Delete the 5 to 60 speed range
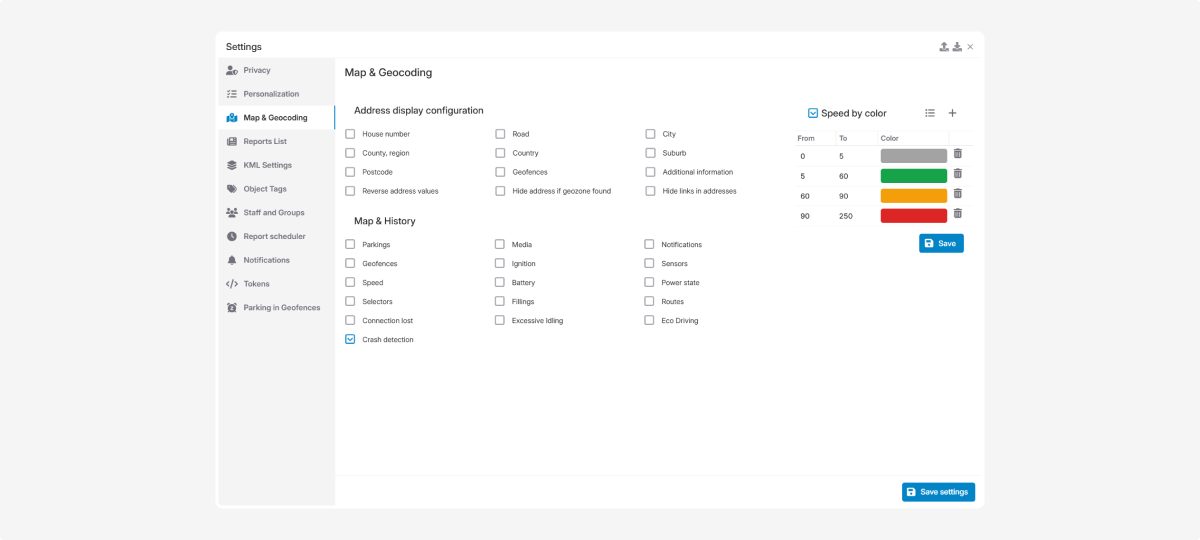The width and height of the screenshot is (1200, 540). (958, 174)
